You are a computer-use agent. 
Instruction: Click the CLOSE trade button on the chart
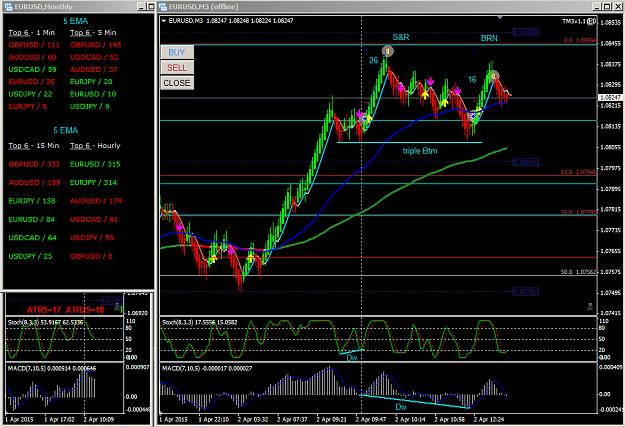pos(177,83)
